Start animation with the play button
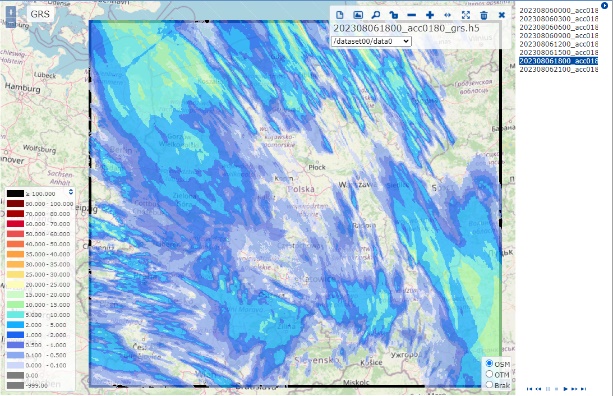 coord(565,389)
